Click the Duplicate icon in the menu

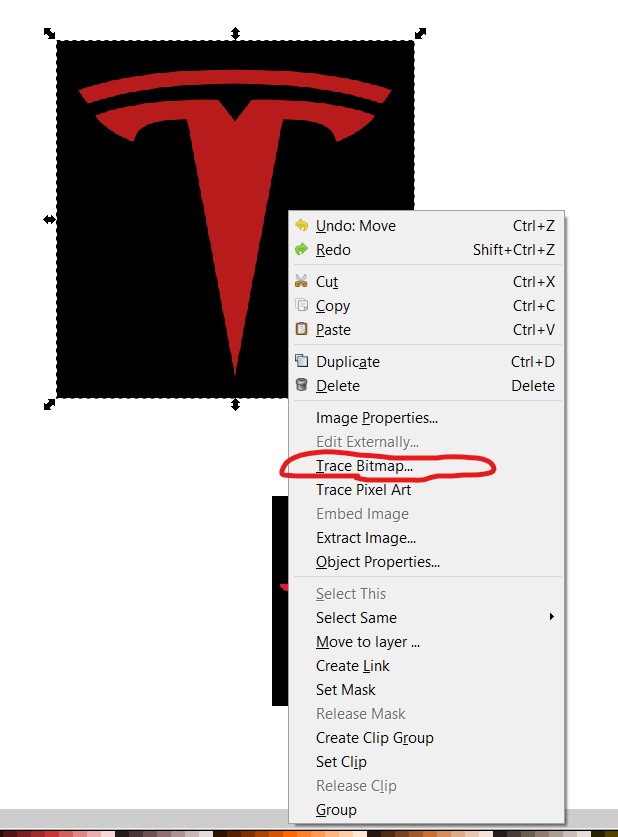[x=302, y=361]
